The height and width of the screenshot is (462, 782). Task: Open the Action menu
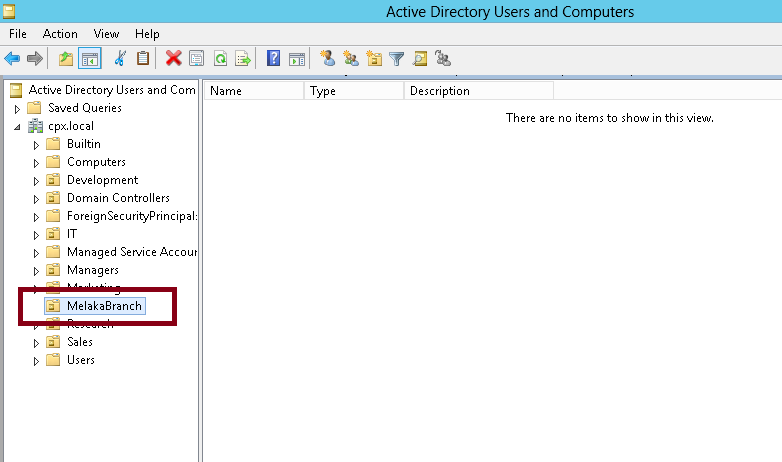60,34
